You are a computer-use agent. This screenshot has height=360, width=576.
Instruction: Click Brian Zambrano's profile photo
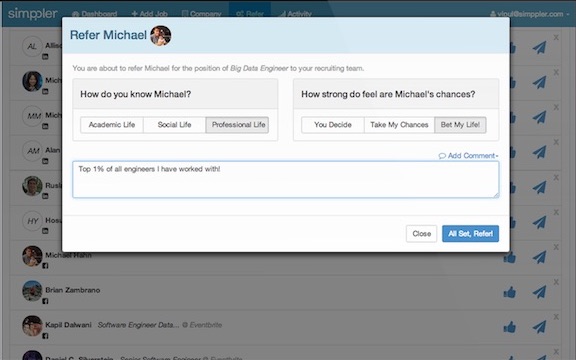(32, 291)
